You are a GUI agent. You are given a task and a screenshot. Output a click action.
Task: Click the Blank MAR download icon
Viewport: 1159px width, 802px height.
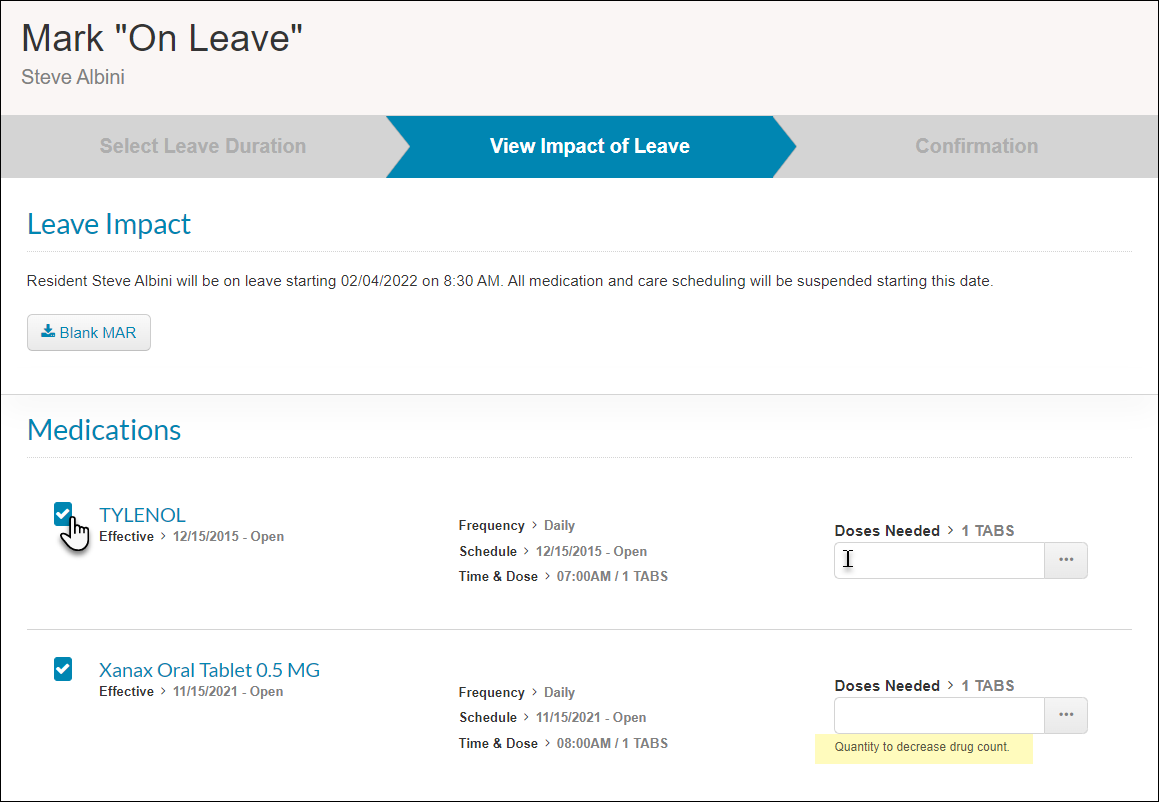48,331
